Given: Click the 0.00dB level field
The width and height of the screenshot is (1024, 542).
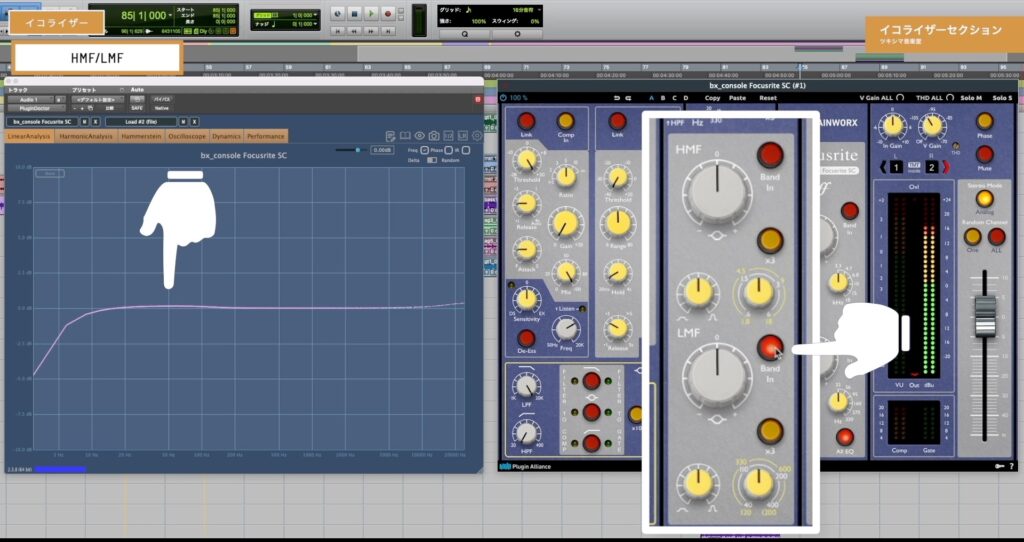Looking at the screenshot, I should [x=381, y=150].
